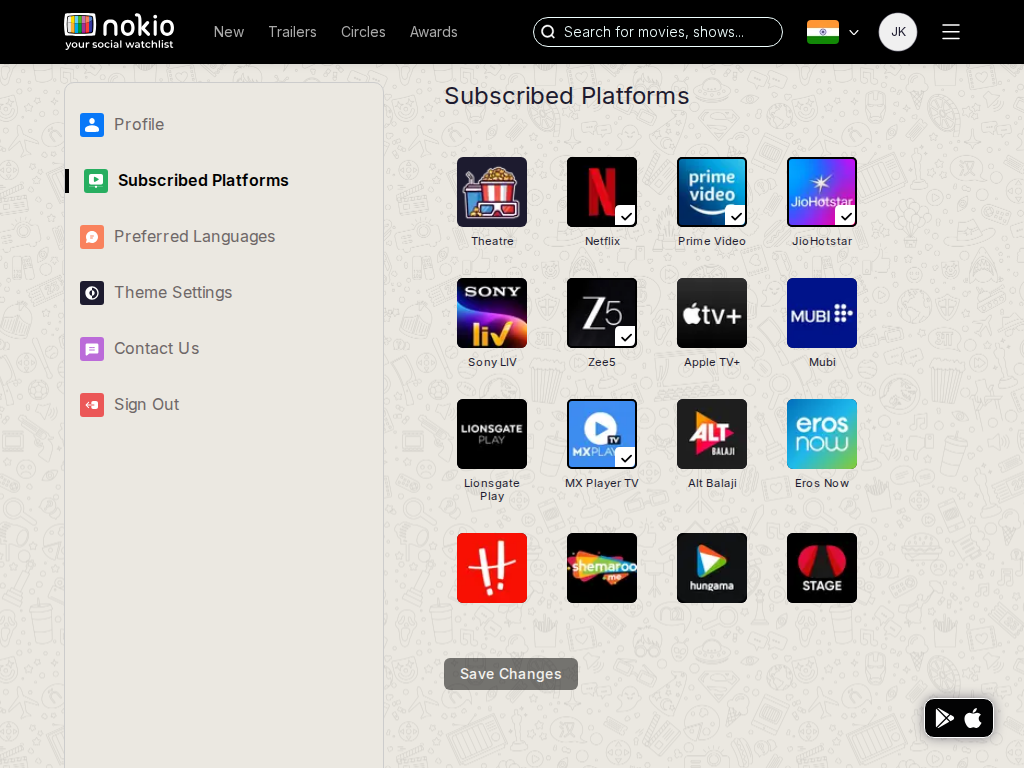Screen dimensions: 1024x768
Task: Open Theme Settings
Action: coord(173,293)
